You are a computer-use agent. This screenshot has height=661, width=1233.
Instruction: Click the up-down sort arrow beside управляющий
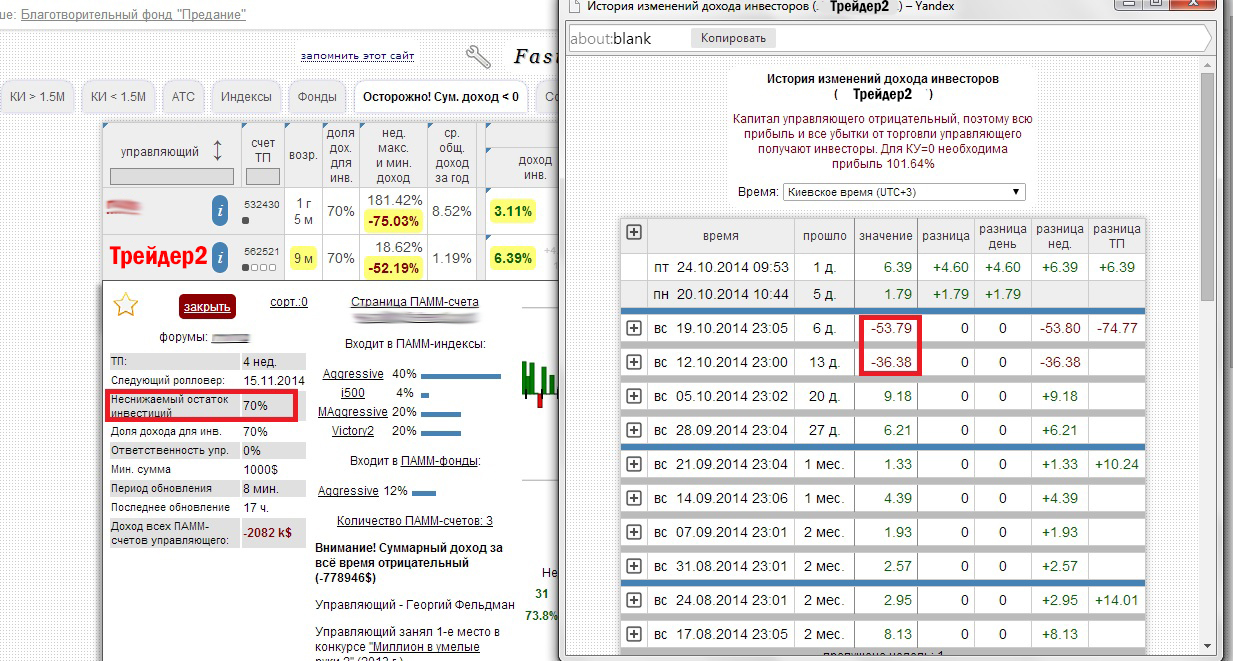point(218,152)
